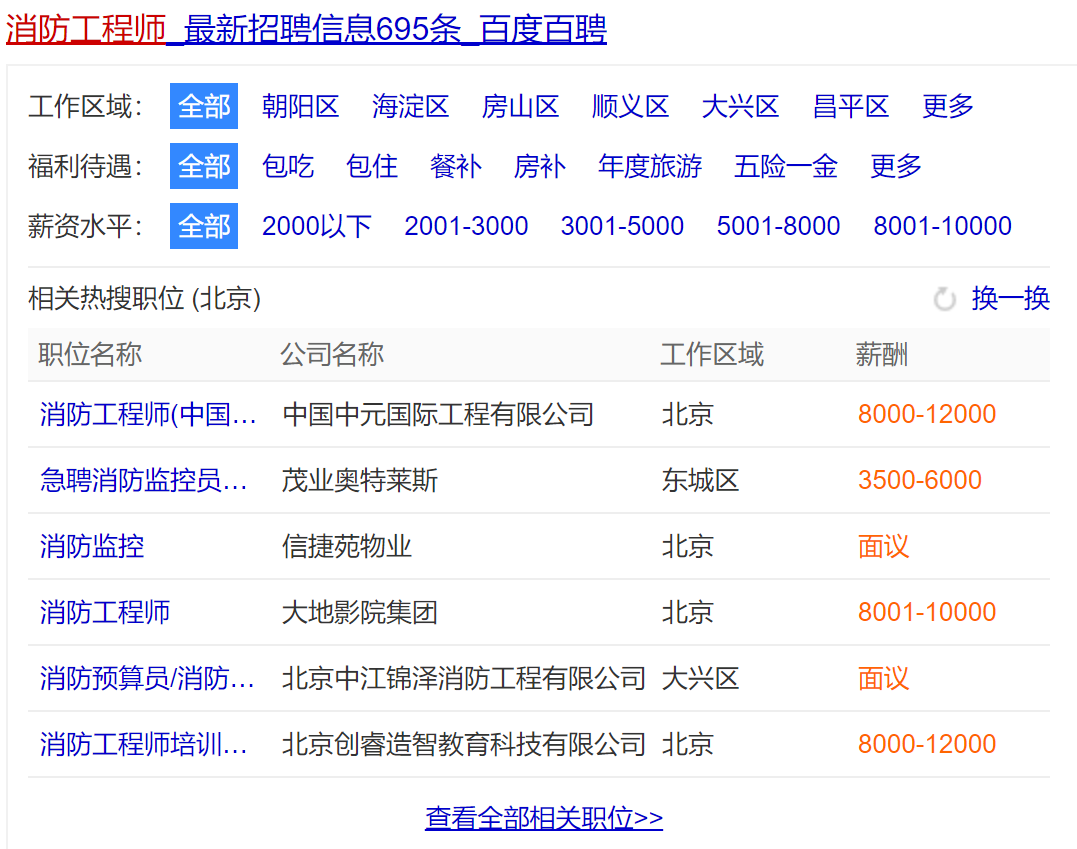Open job 消防预算员/消防… listing

pos(147,678)
